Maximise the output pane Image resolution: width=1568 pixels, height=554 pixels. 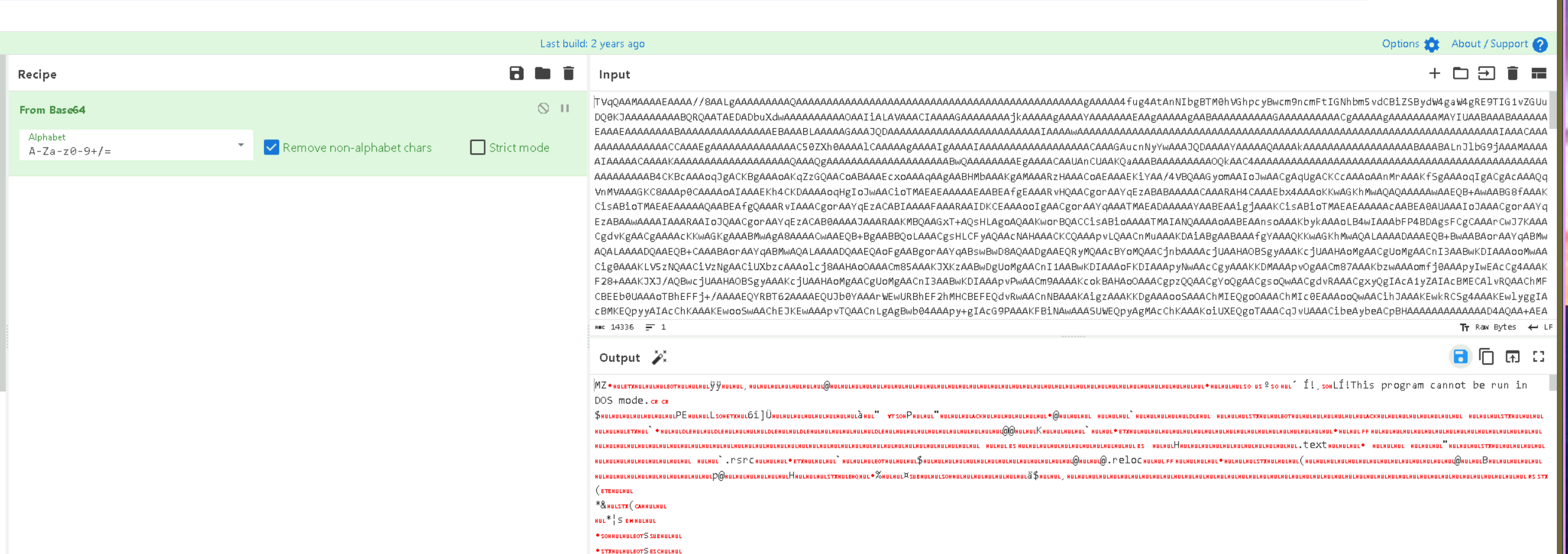[1539, 357]
